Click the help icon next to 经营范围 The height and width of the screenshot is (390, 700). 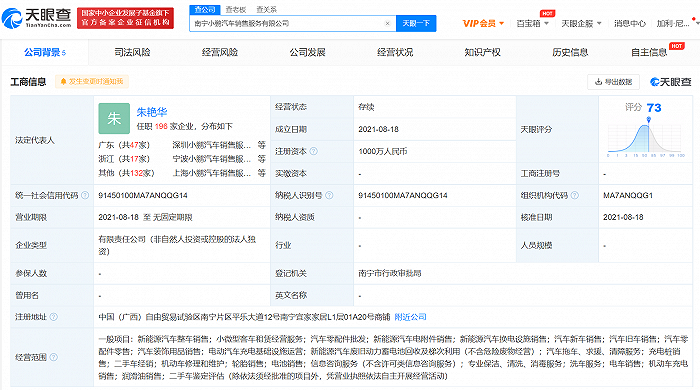(54, 357)
